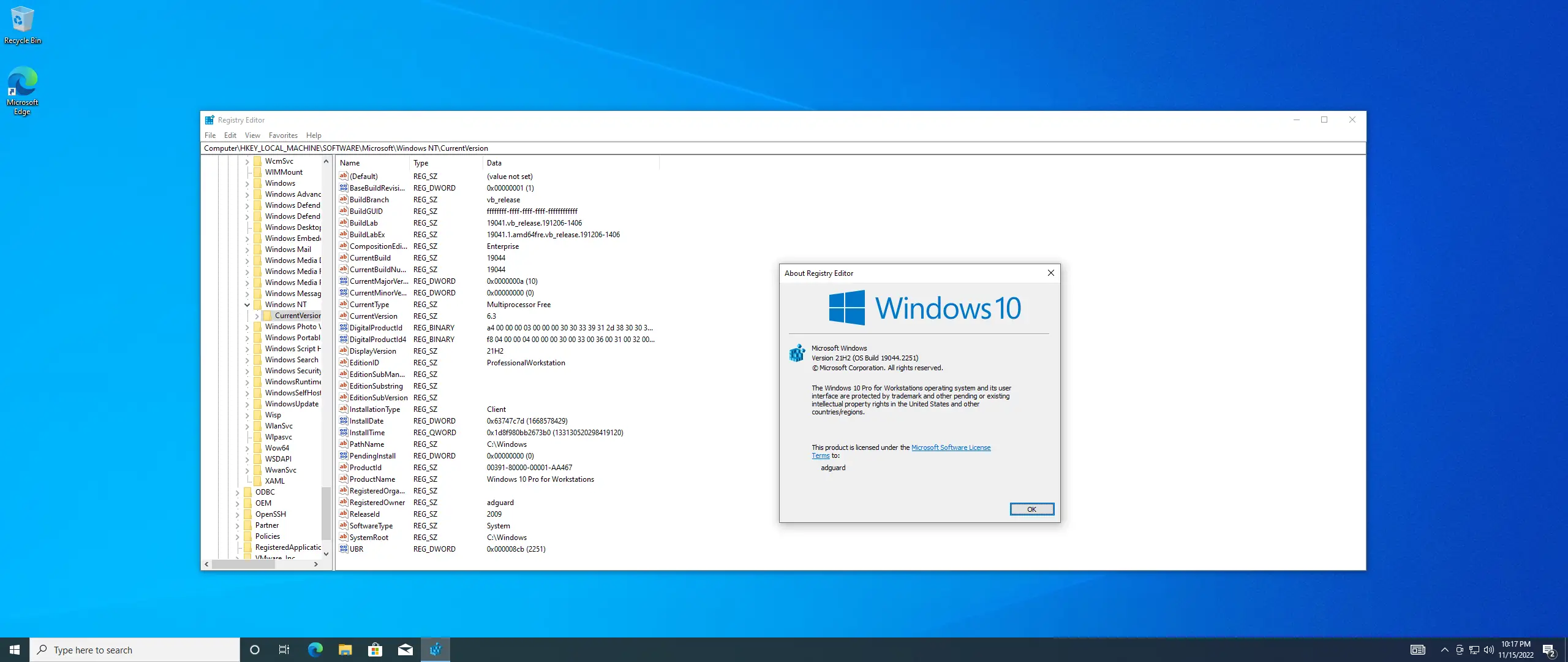Open the Favorites menu
Viewport: 1568px width, 662px height.
click(x=283, y=135)
